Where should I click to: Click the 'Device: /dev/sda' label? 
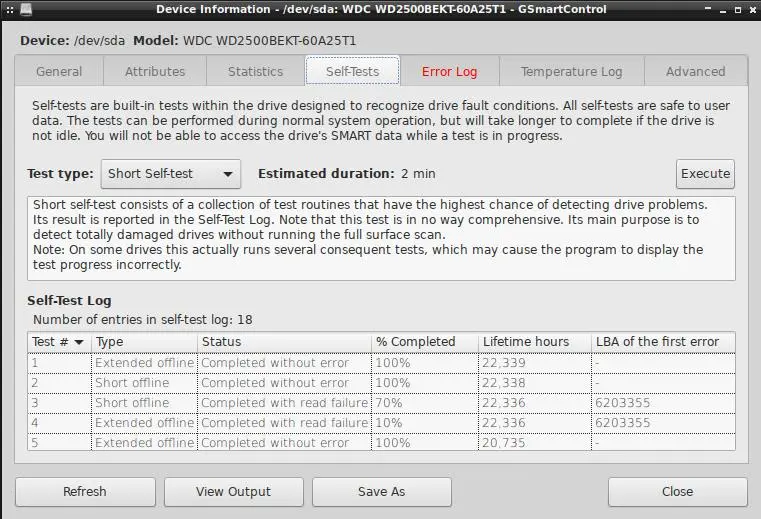[x=72, y=41]
